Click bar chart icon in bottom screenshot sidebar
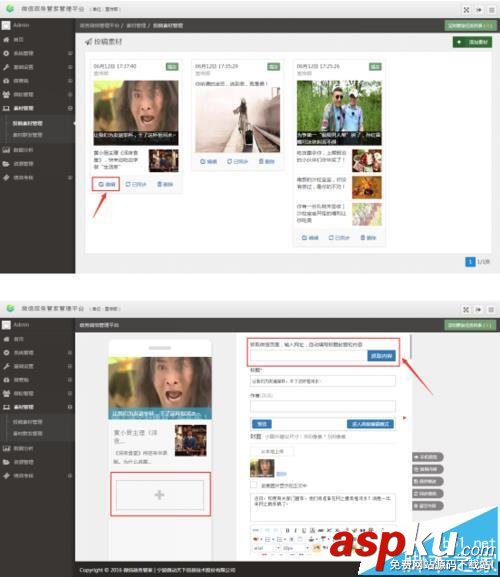The height and width of the screenshot is (577, 500). [6, 448]
